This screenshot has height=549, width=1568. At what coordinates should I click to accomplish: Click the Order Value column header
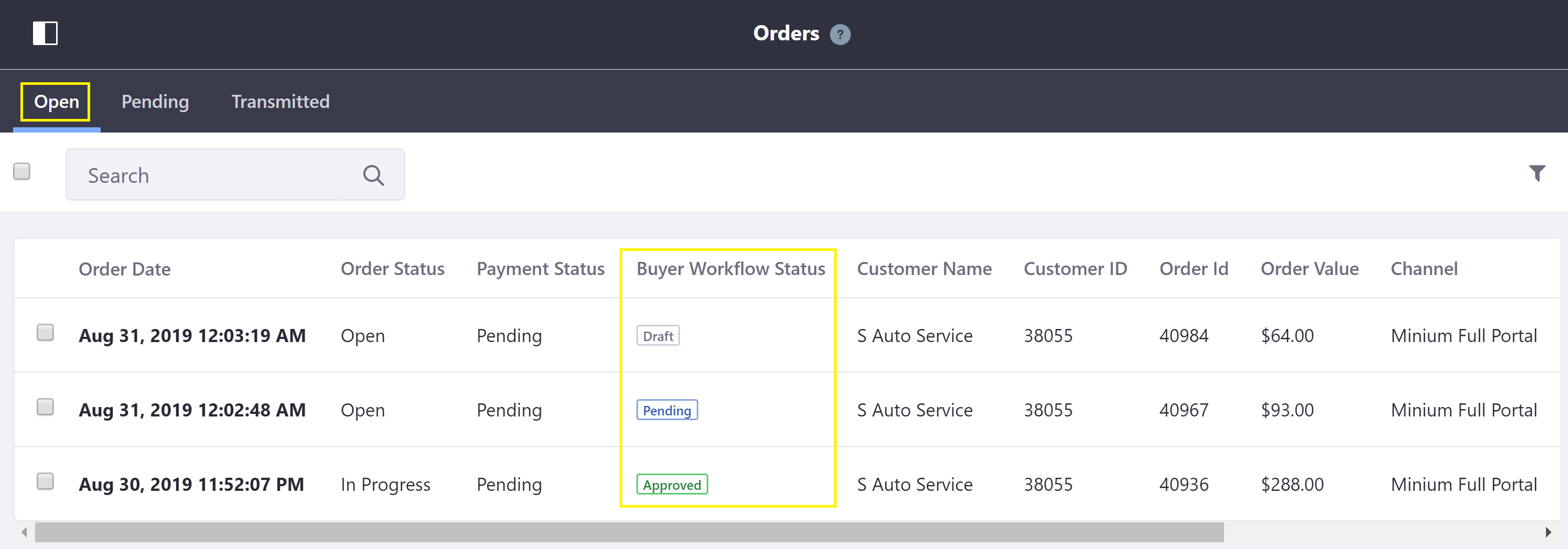point(1310,269)
